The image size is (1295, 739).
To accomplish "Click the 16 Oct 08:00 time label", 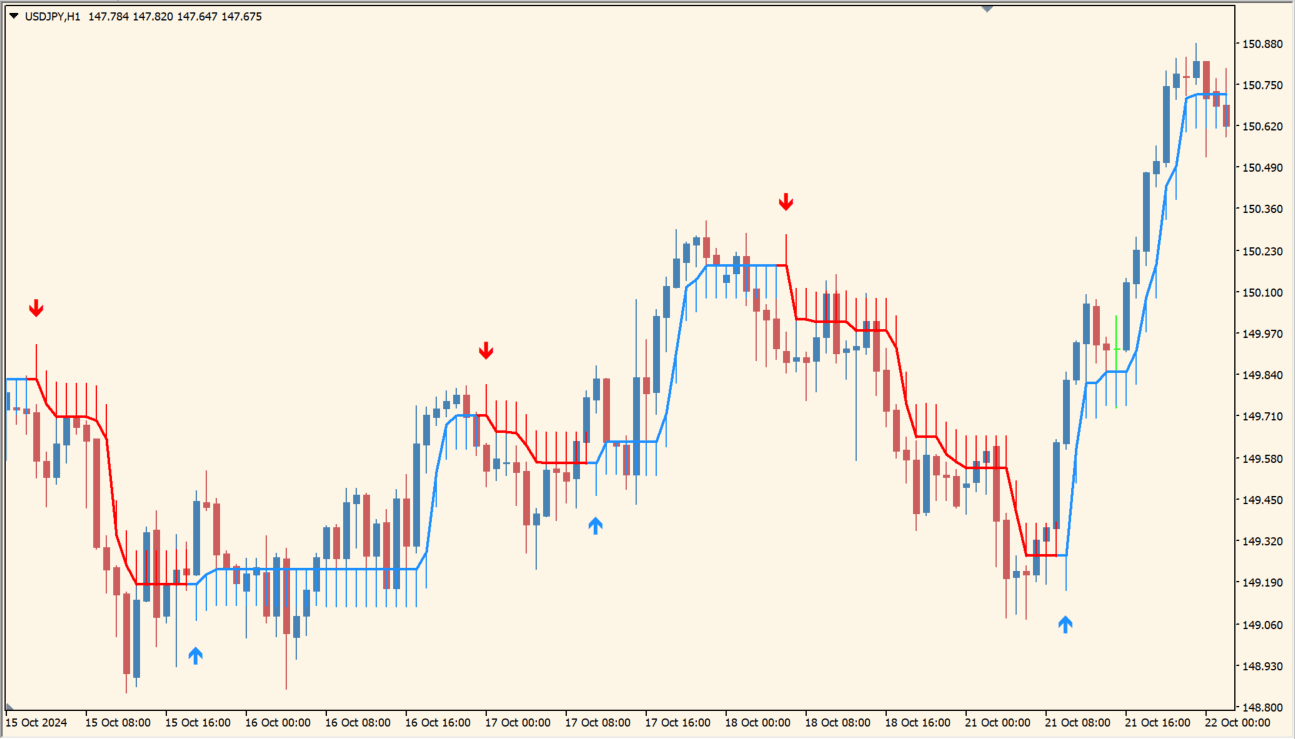I will click(358, 722).
